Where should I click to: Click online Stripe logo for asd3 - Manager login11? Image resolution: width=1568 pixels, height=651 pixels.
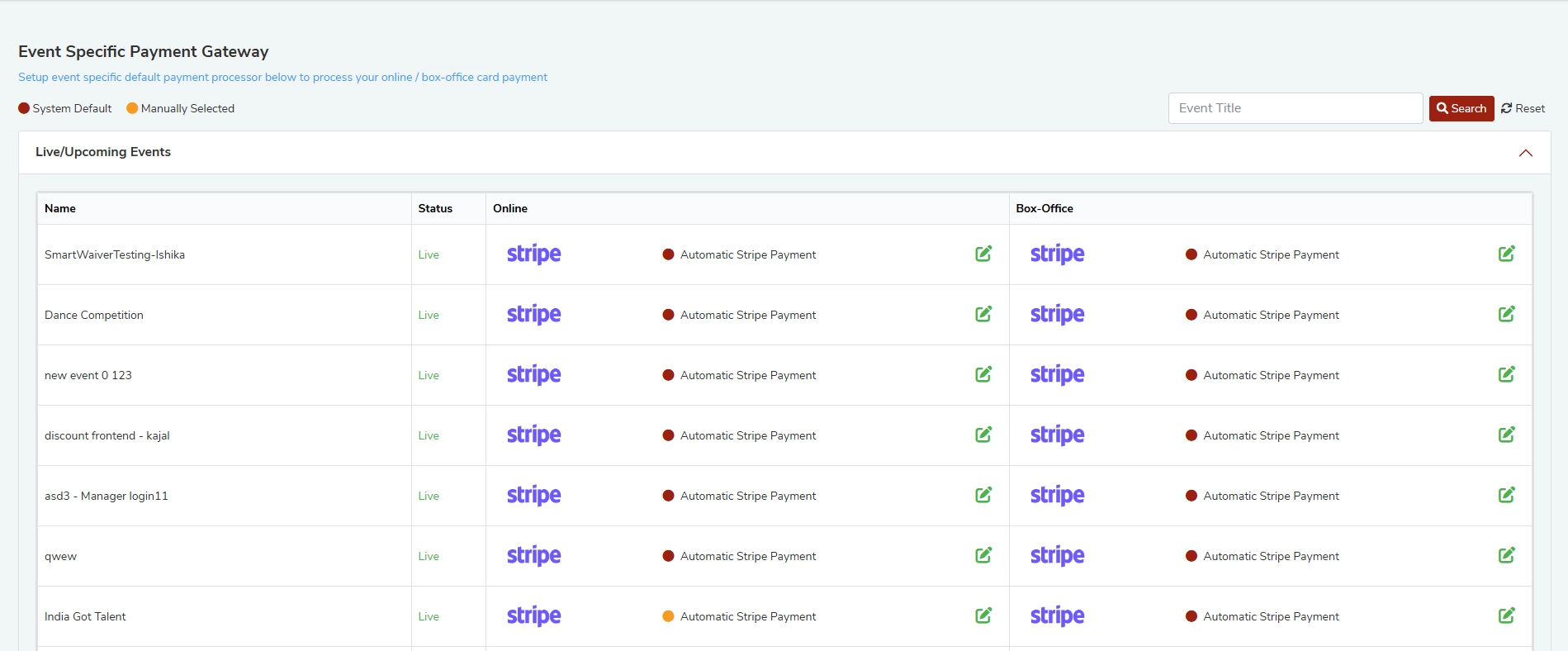click(x=534, y=496)
